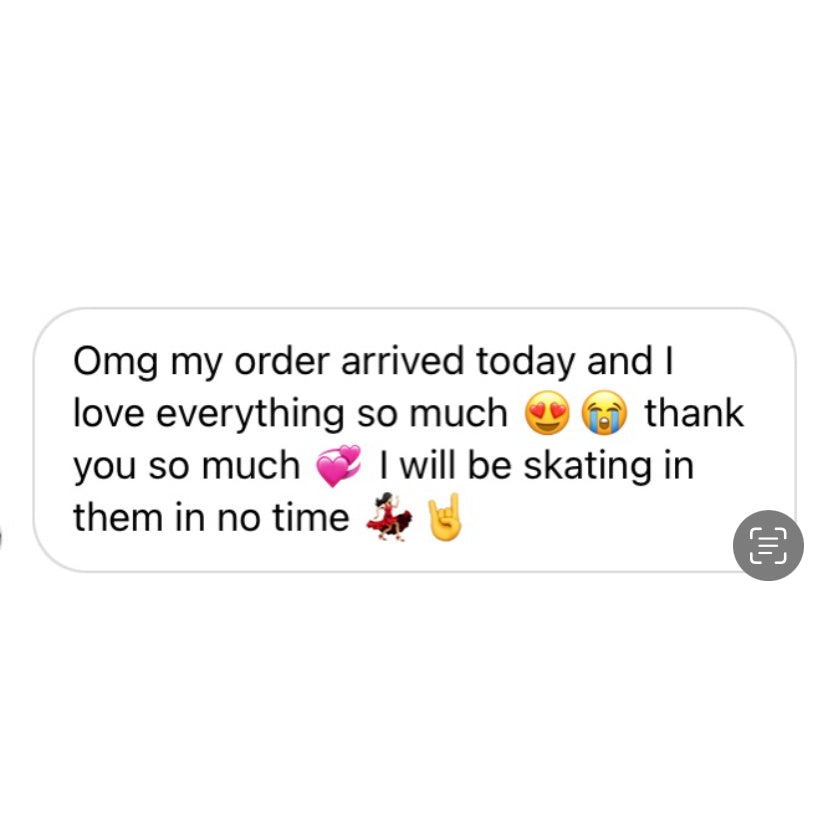The height and width of the screenshot is (834, 828).
Task: Click the word "everything" in second line
Action: coord(250,415)
